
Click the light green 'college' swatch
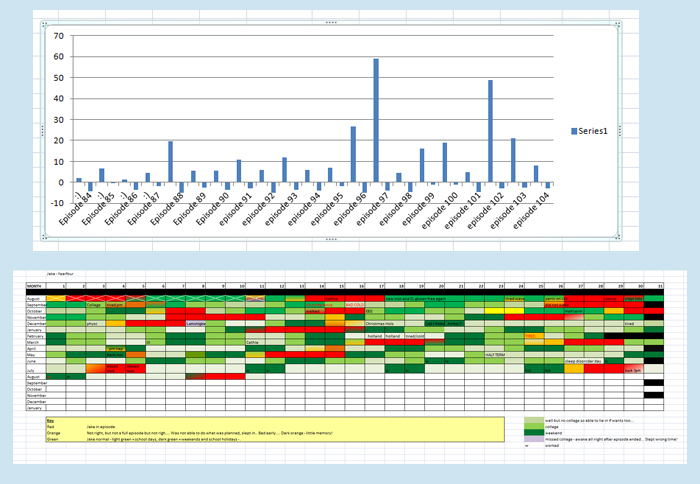click(x=534, y=427)
